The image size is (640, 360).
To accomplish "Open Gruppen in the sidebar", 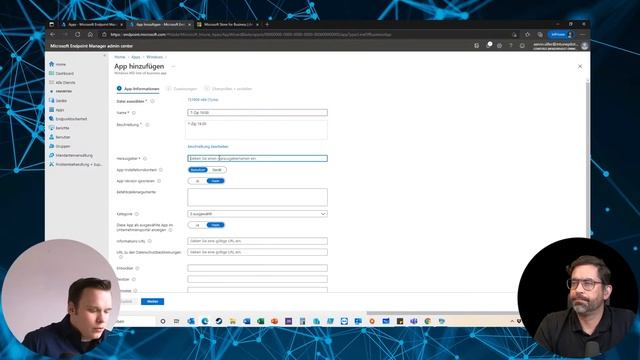I will point(60,146).
